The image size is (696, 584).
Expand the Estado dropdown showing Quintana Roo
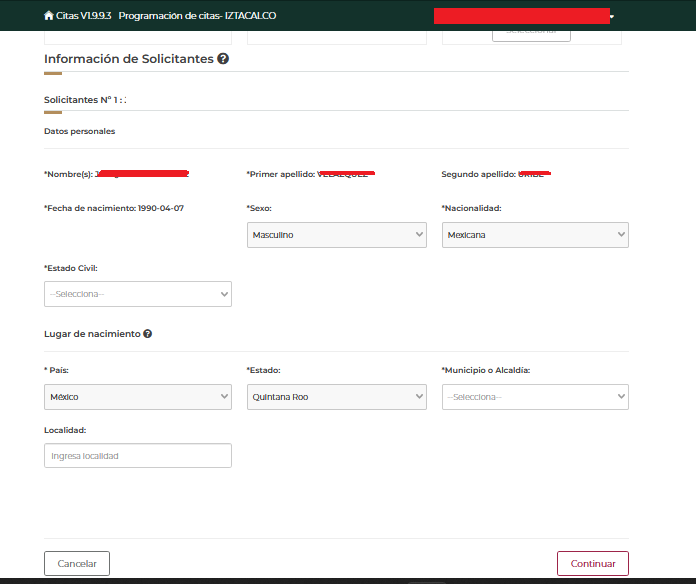[x=337, y=397]
